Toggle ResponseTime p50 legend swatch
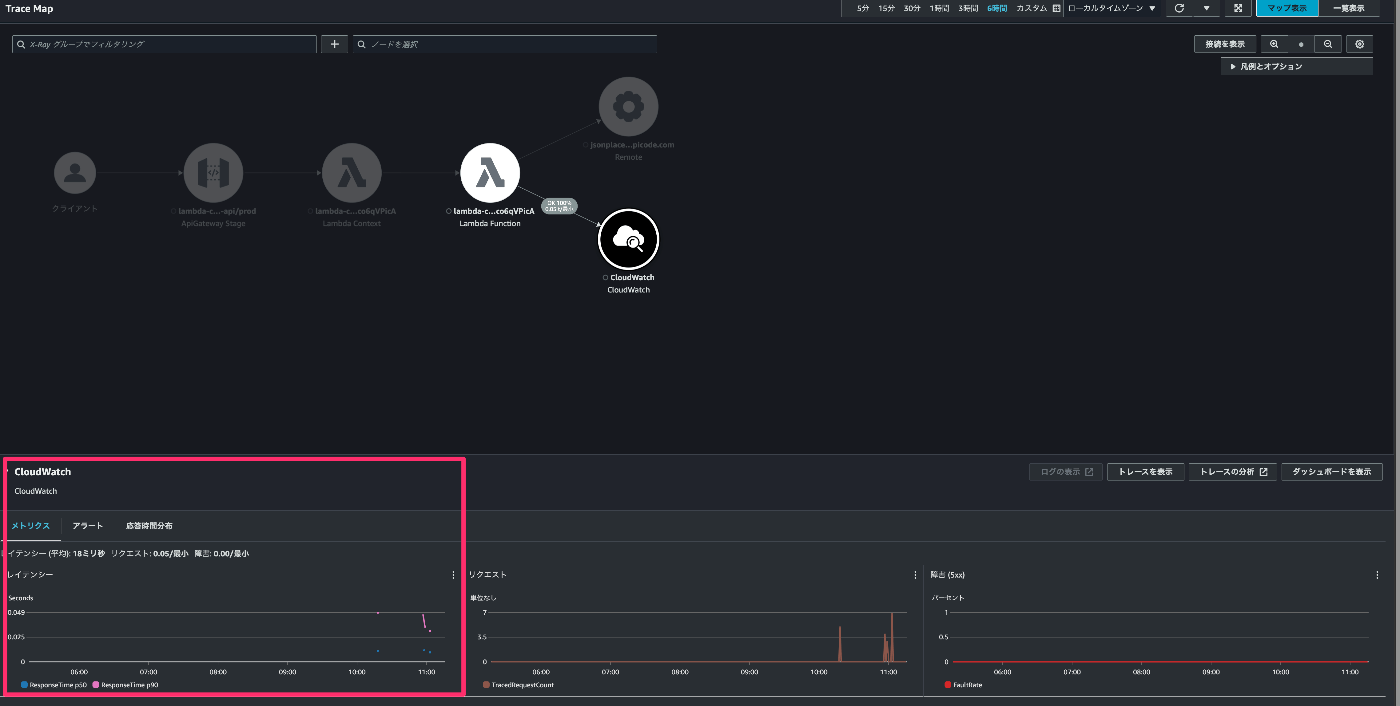This screenshot has width=1400, height=706. [x=24, y=685]
